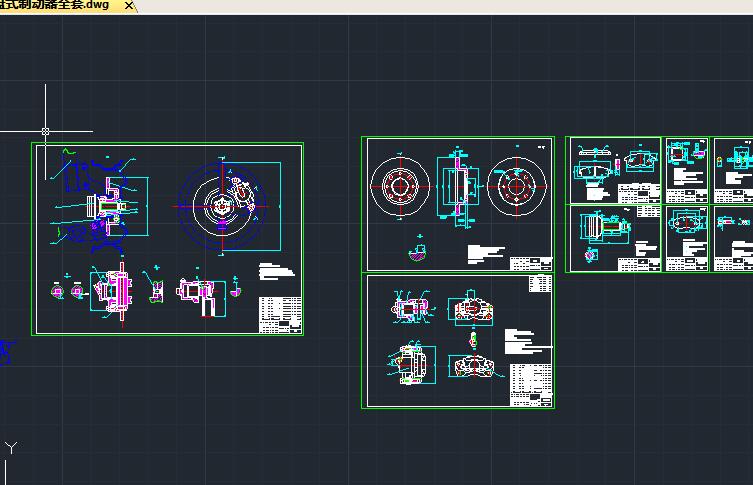
Task: Click the large brake assembly drawing sheet
Action: point(167,239)
